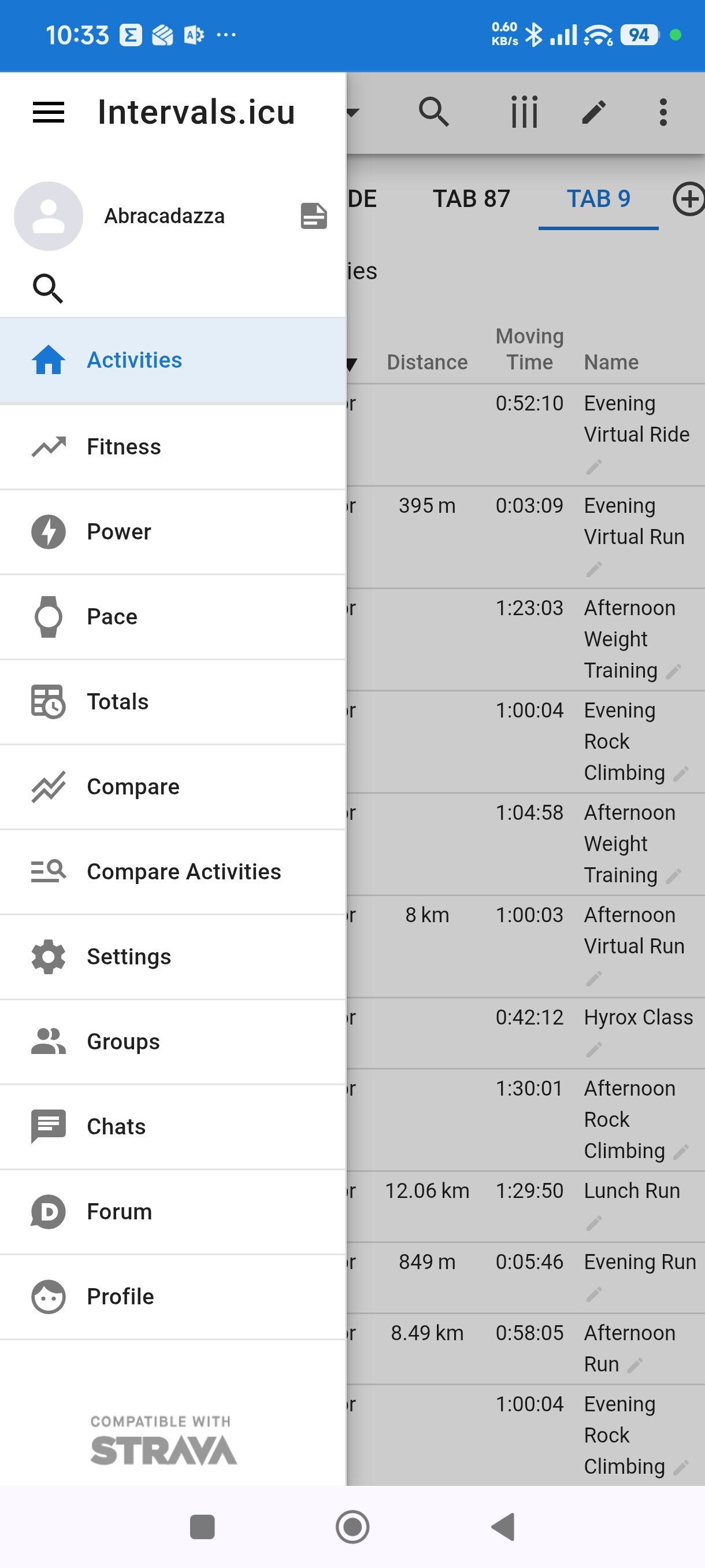
Task: Visit the Forum
Action: [x=119, y=1211]
